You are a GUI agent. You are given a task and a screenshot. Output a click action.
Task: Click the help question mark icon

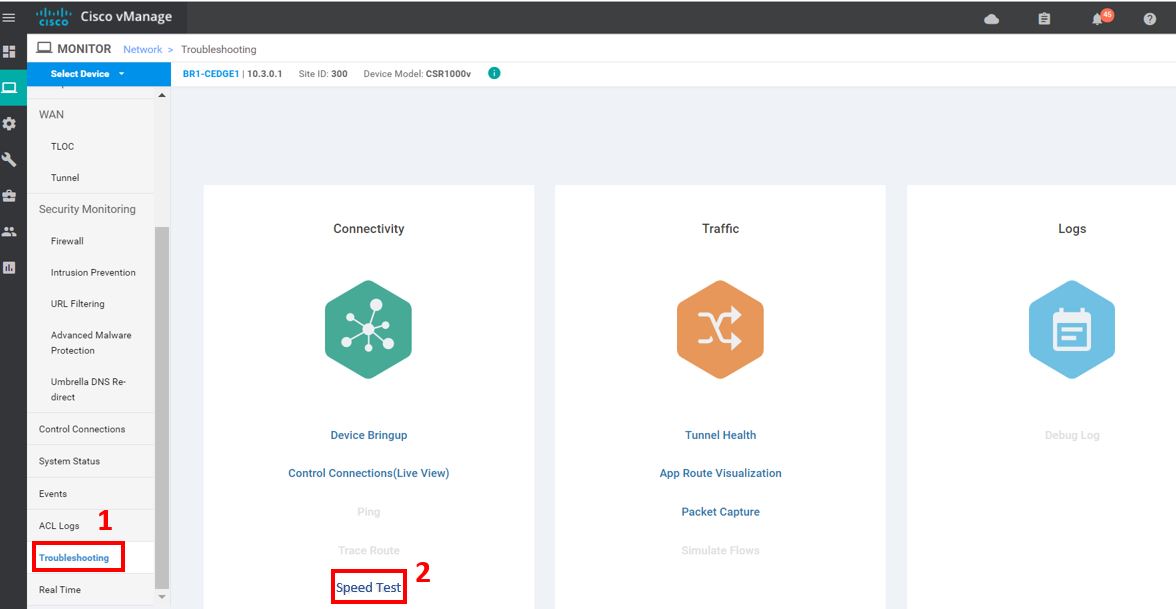tap(1149, 19)
